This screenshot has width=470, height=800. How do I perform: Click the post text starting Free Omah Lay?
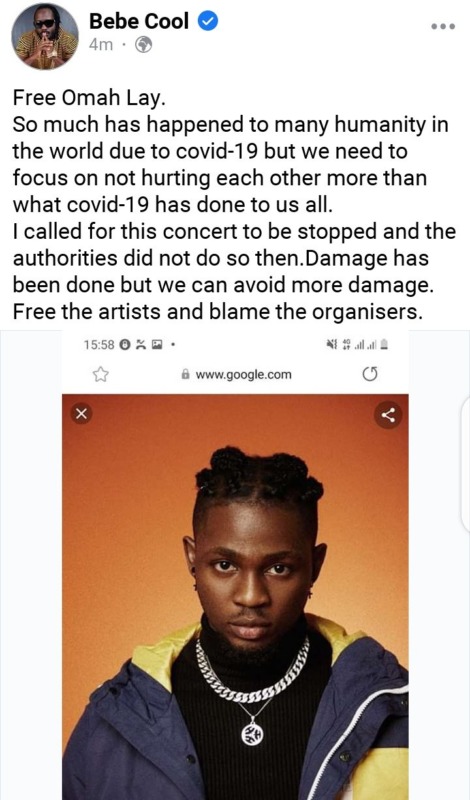pyautogui.click(x=234, y=205)
